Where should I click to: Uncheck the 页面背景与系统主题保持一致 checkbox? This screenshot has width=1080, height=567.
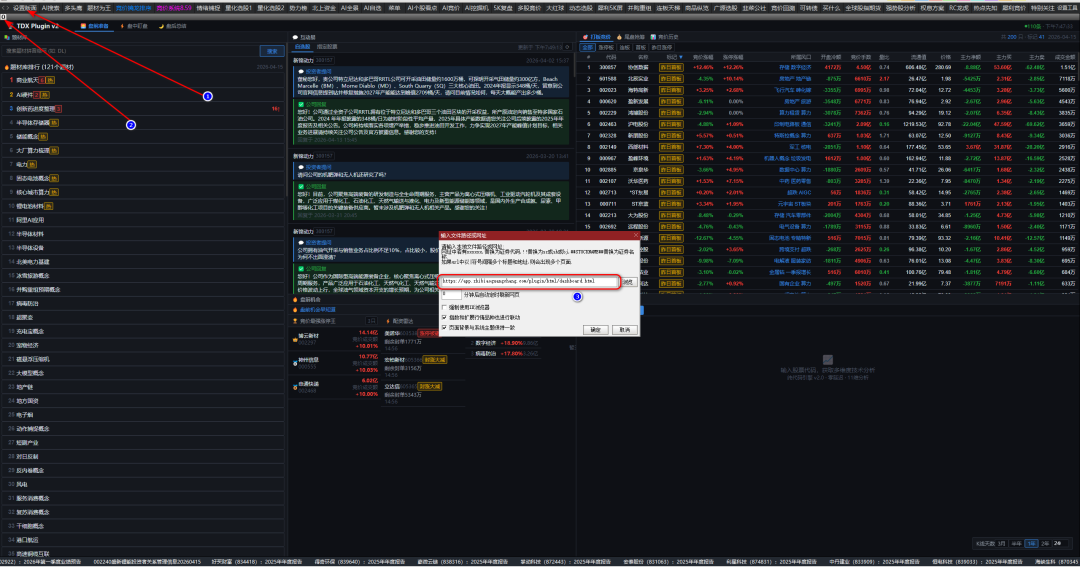(445, 326)
